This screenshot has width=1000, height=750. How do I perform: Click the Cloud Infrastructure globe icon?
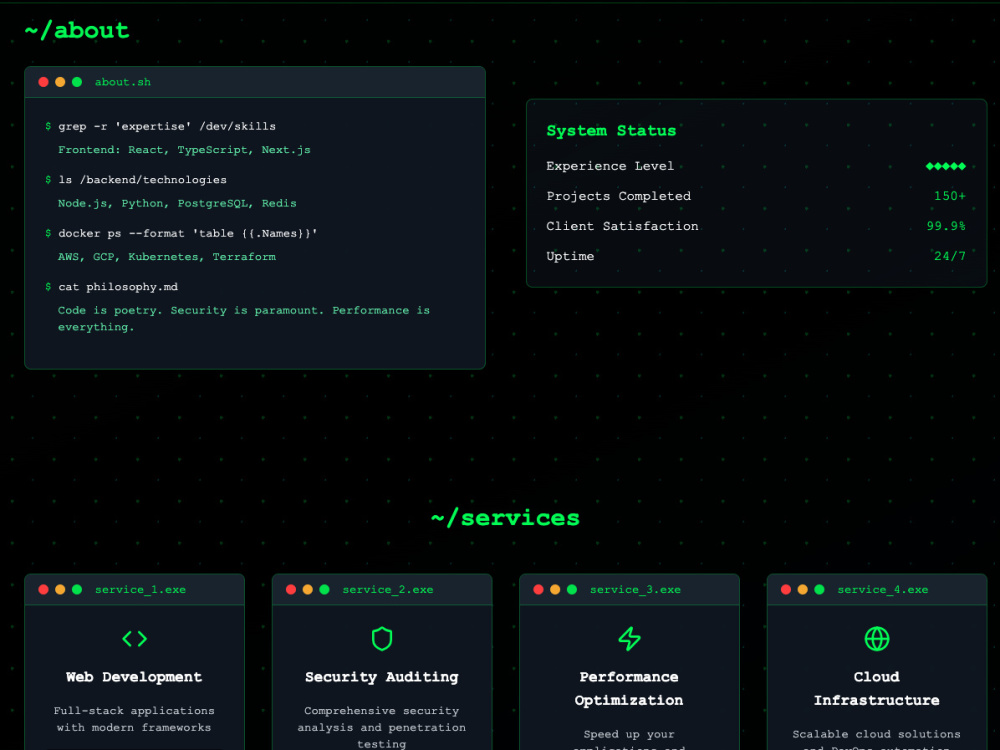877,638
